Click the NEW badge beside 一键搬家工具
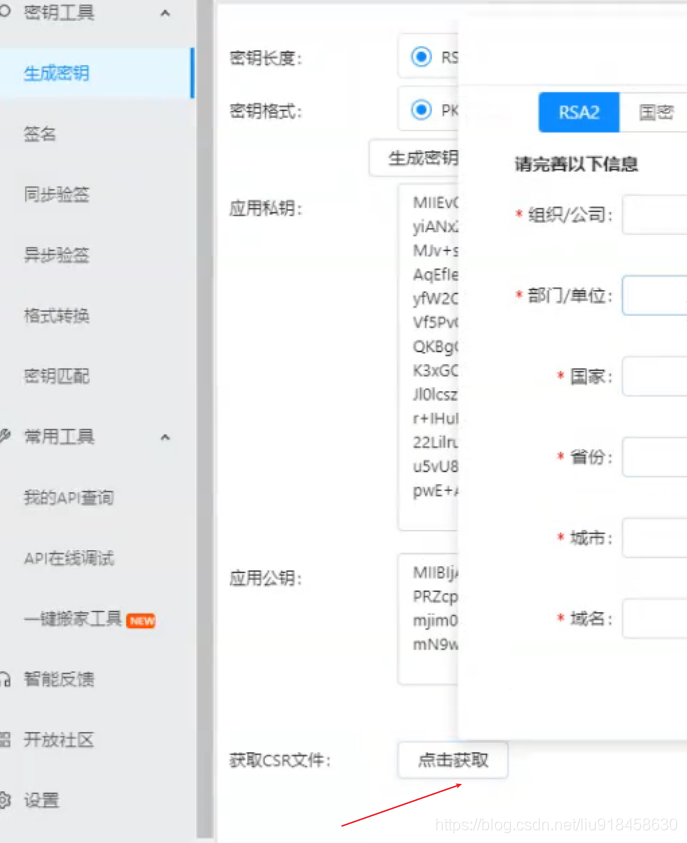This screenshot has height=843, width=687. [x=141, y=621]
